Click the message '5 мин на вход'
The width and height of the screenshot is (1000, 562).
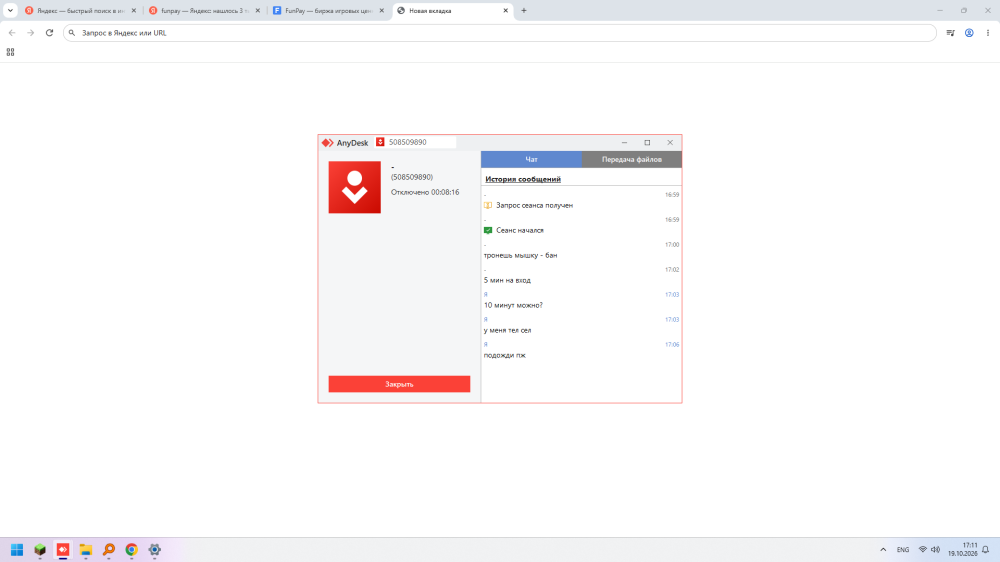click(x=507, y=280)
